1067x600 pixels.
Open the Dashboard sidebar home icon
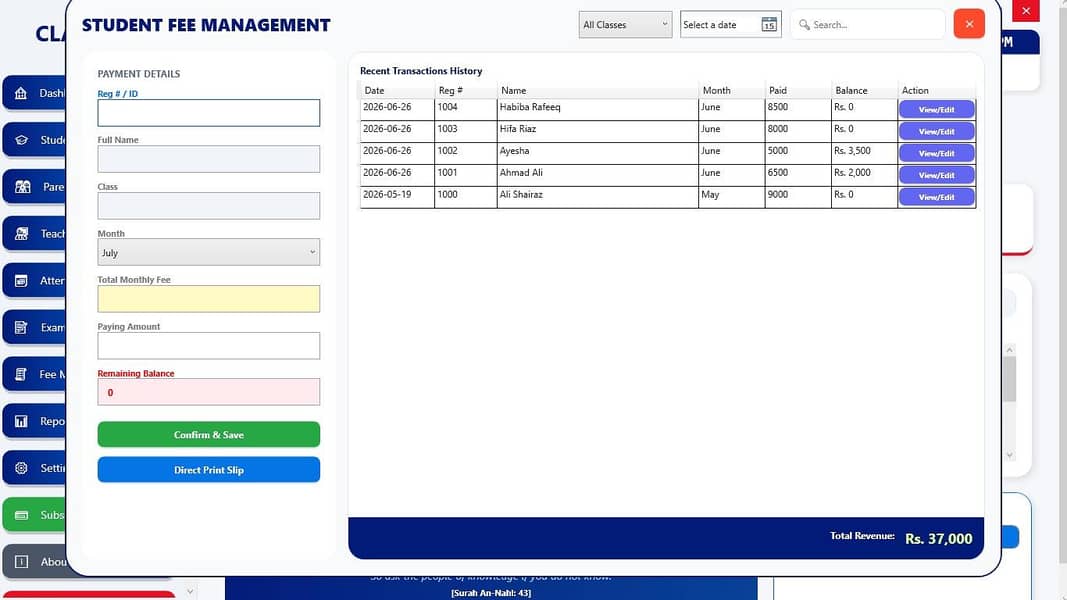coord(21,93)
